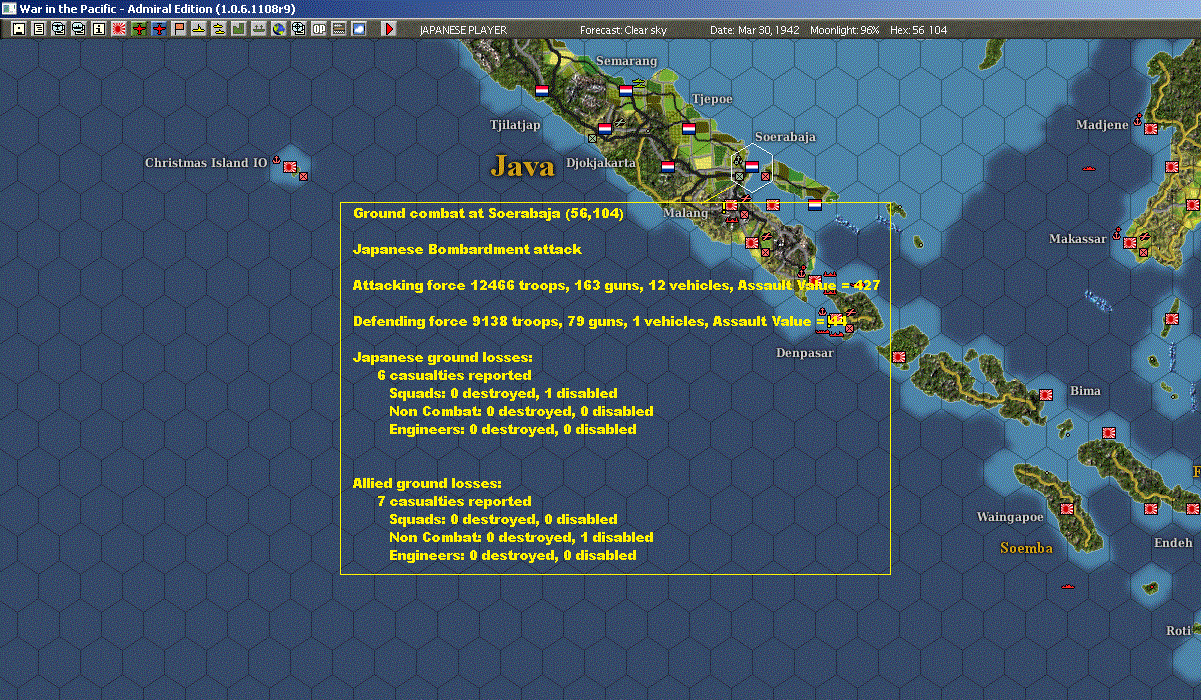Click the Soemba island label

coord(1027,548)
